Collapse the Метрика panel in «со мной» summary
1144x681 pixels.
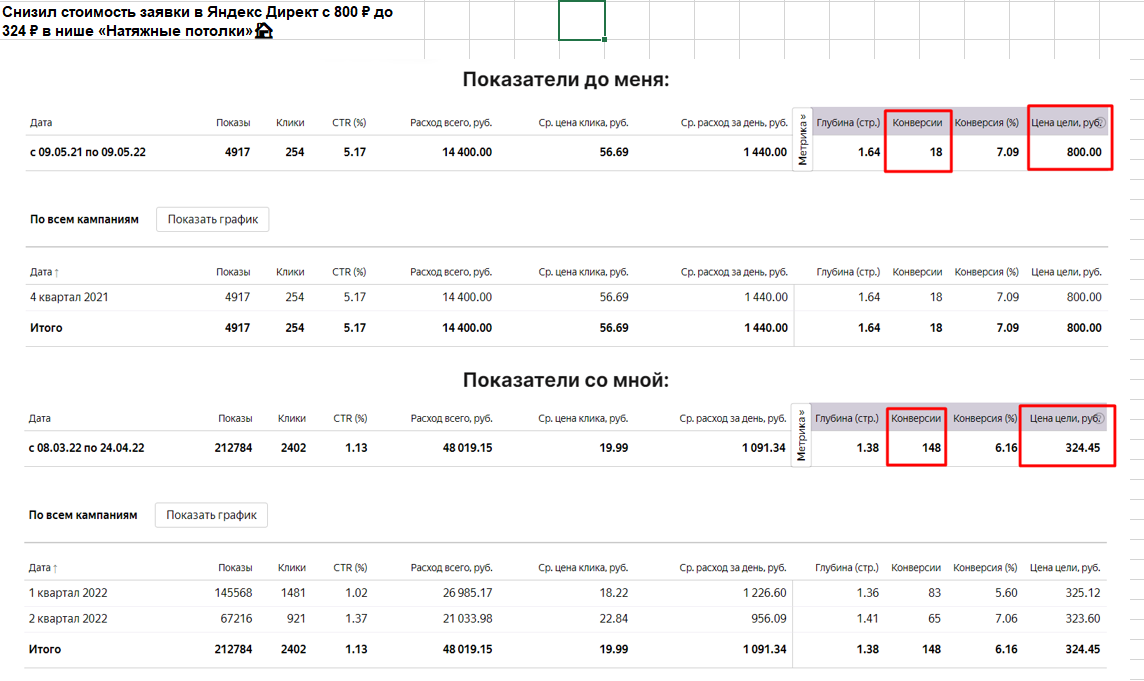pyautogui.click(x=800, y=435)
